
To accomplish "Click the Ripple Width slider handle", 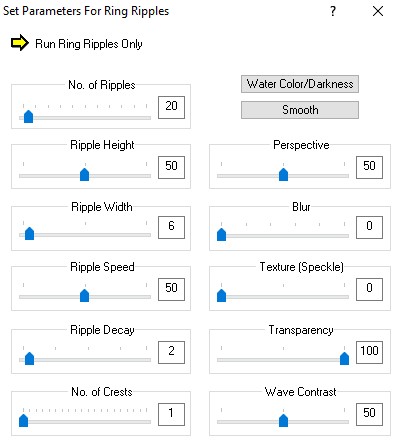I will (30, 233).
